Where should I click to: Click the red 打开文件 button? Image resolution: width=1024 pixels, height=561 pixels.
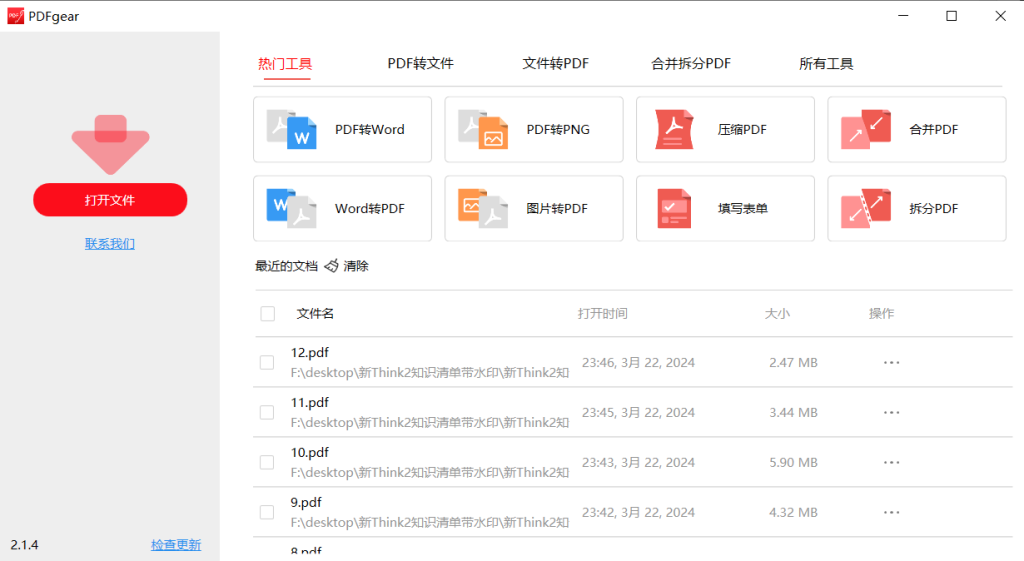110,200
